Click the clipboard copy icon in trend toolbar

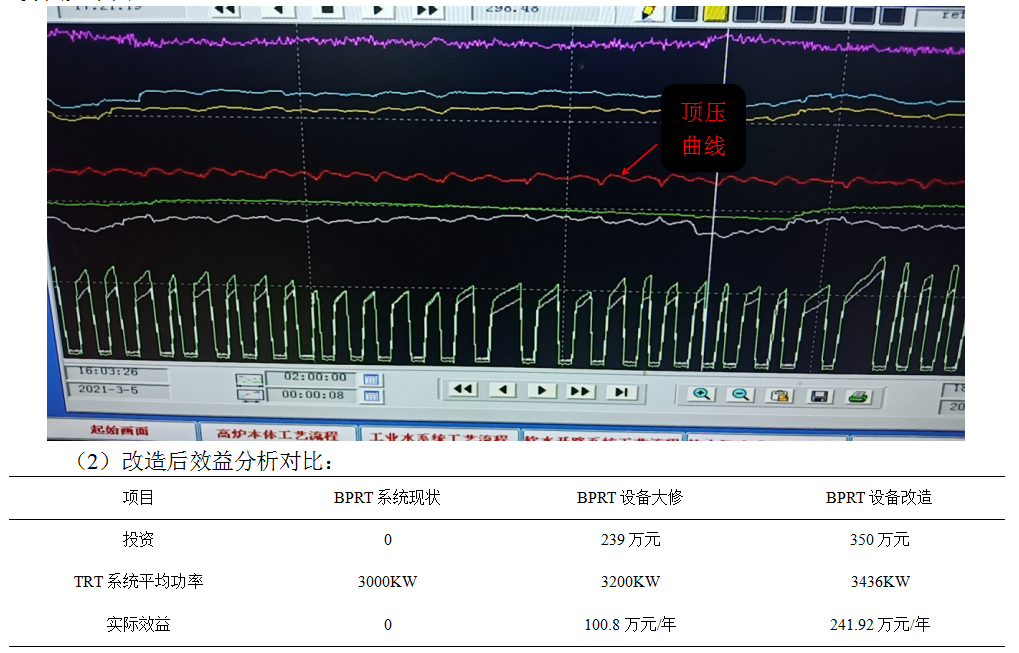click(x=780, y=396)
